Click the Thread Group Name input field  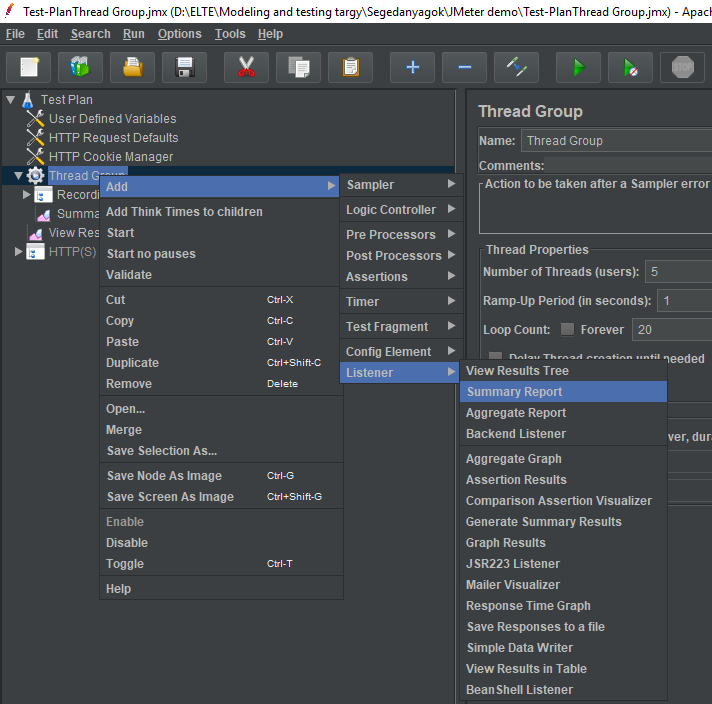pos(615,141)
